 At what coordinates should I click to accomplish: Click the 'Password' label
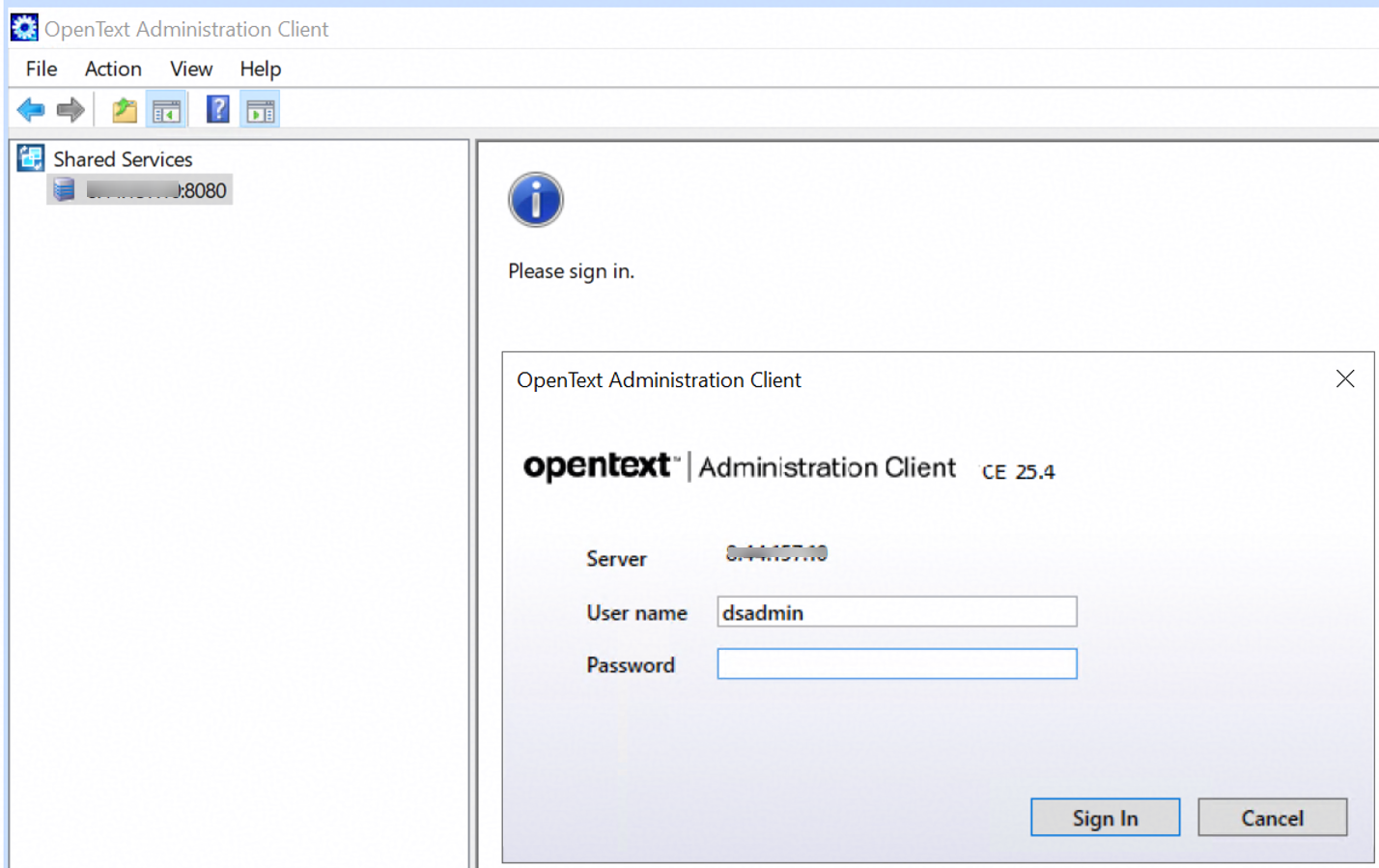click(630, 665)
